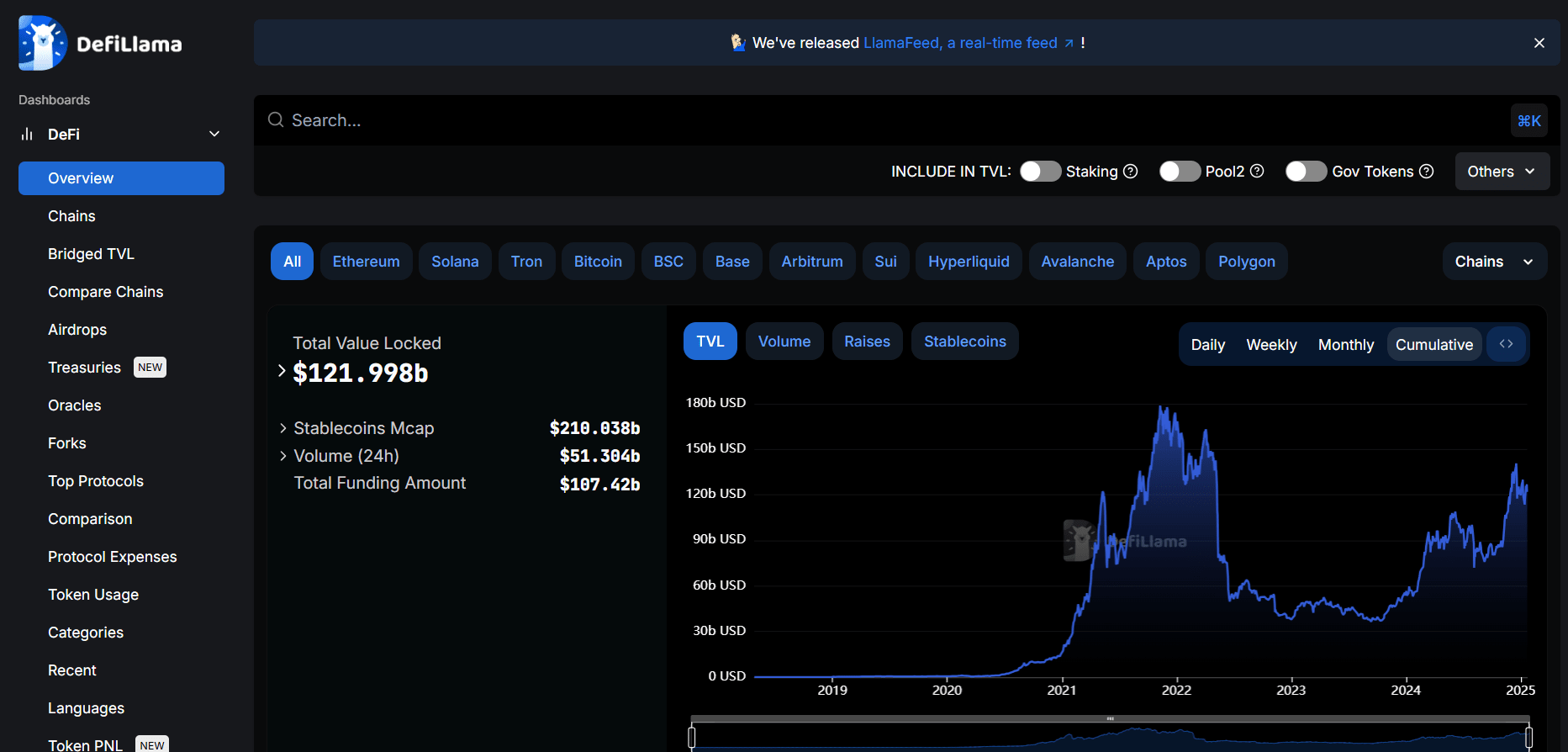Open the Chains dropdown beside chain filters

[1495, 262]
